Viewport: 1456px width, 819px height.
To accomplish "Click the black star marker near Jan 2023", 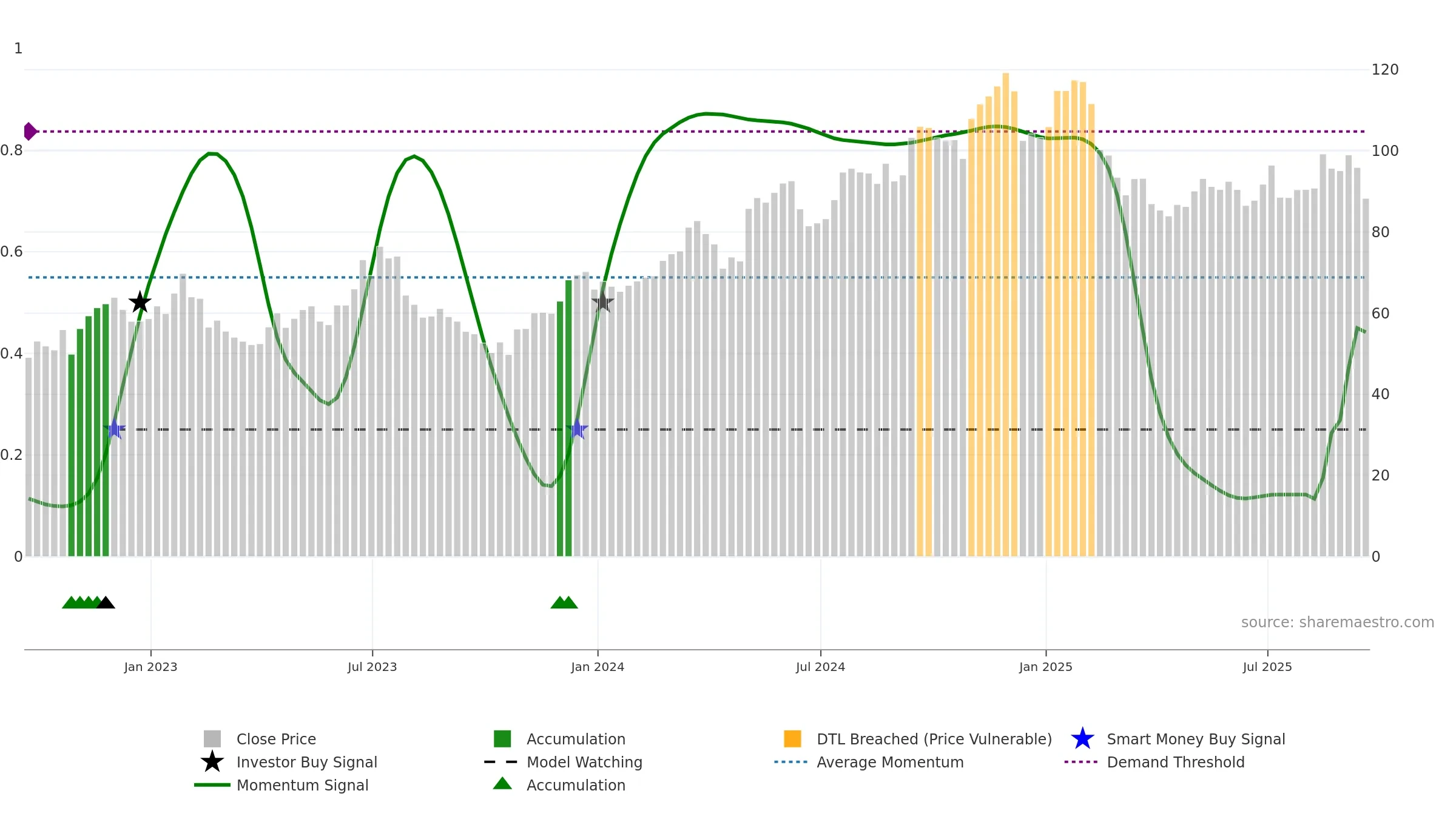I will pyautogui.click(x=140, y=302).
